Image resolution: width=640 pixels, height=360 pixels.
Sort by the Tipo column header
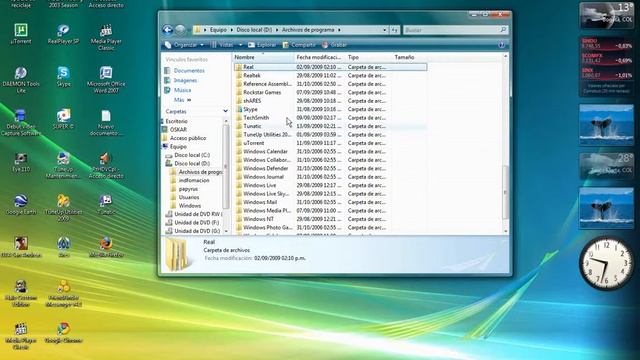[x=368, y=57]
